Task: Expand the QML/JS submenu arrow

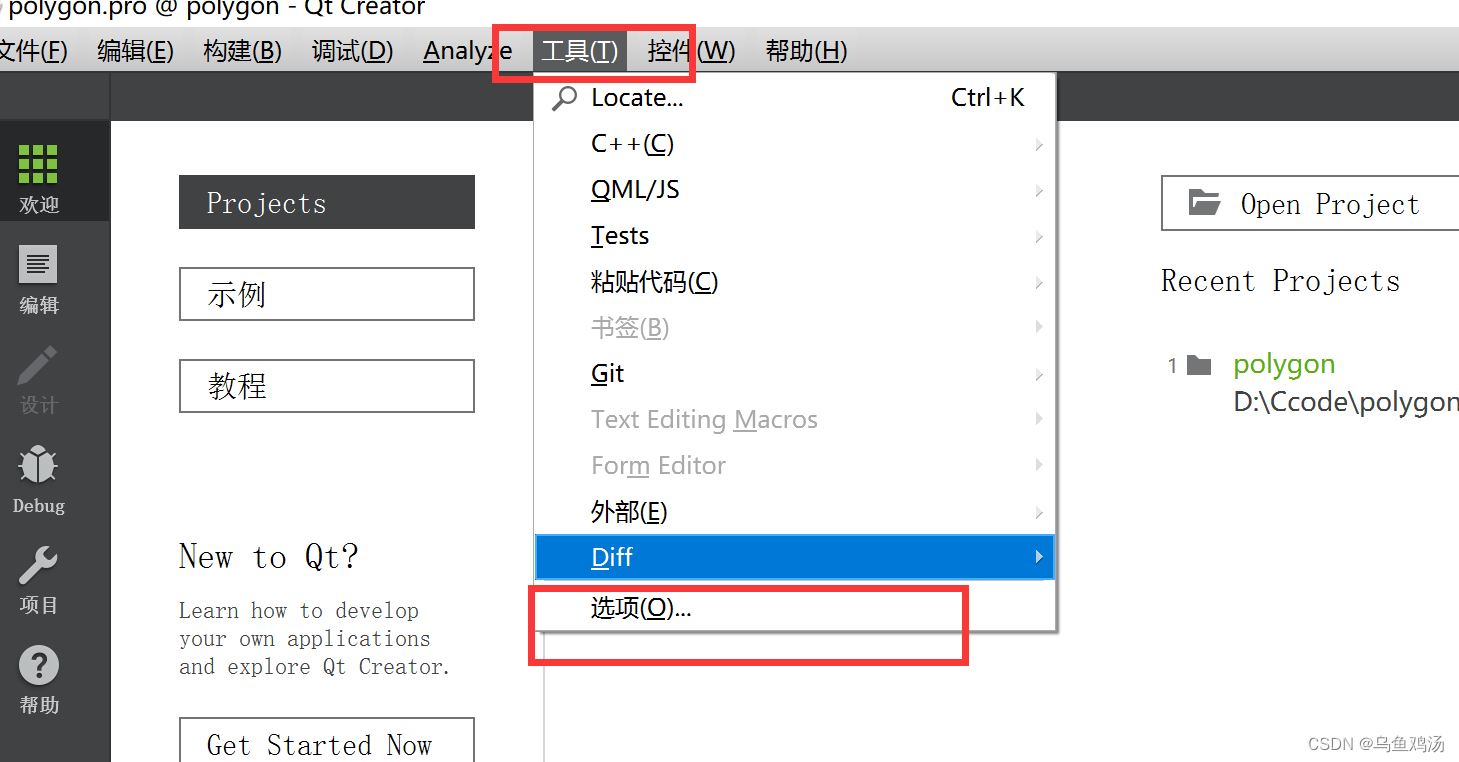Action: [1039, 191]
